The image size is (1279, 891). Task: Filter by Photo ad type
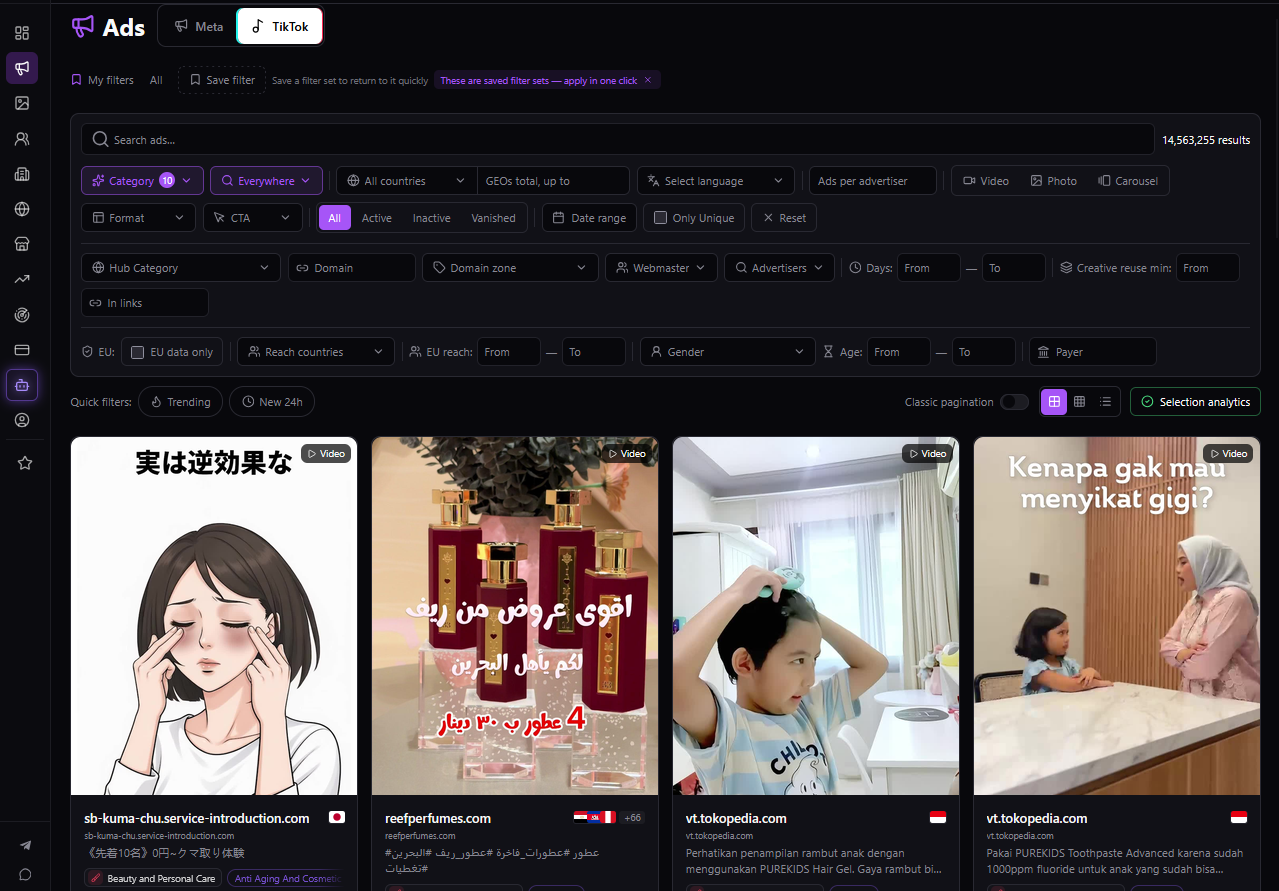click(x=1052, y=181)
